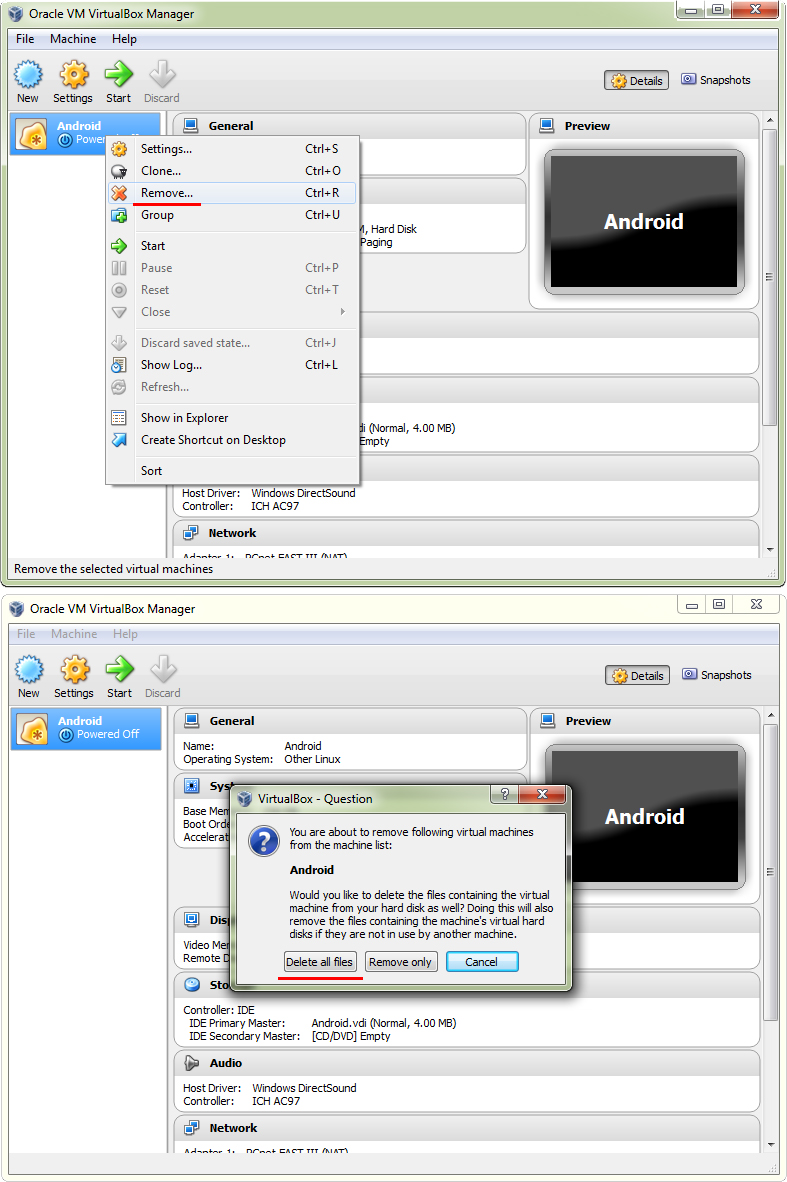Viewport: 787px width, 1182px height.
Task: Open Close submenu arrow in context menu
Action: (x=343, y=312)
